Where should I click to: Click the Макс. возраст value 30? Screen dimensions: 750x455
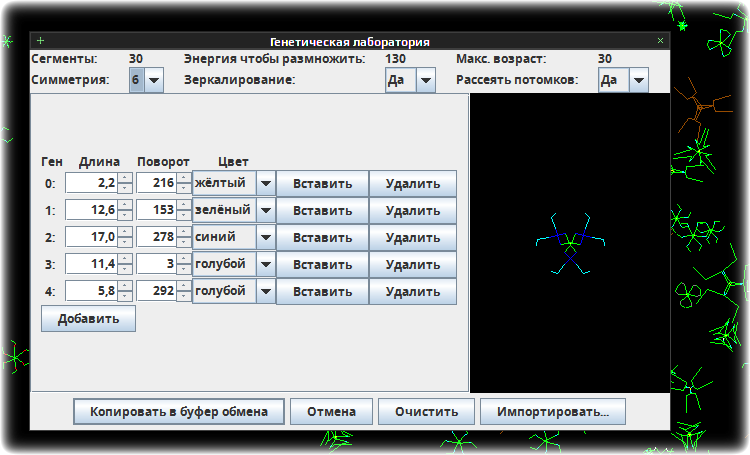pyautogui.click(x=605, y=59)
